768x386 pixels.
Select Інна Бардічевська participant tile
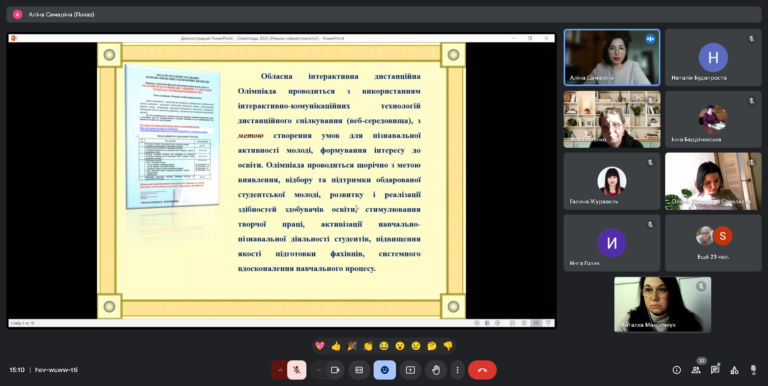tap(713, 119)
